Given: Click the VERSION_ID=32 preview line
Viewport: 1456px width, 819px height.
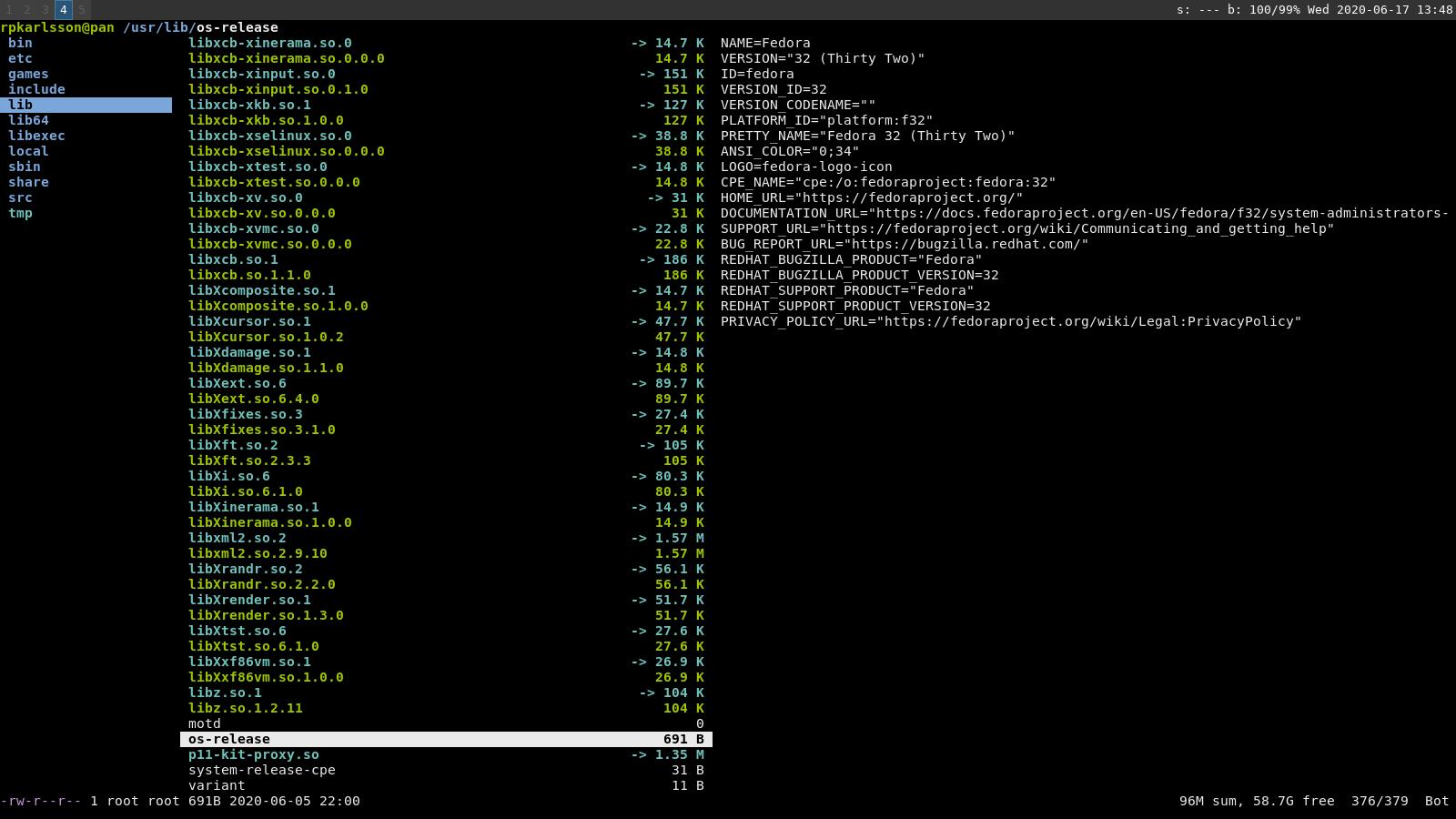Looking at the screenshot, I should click(773, 89).
